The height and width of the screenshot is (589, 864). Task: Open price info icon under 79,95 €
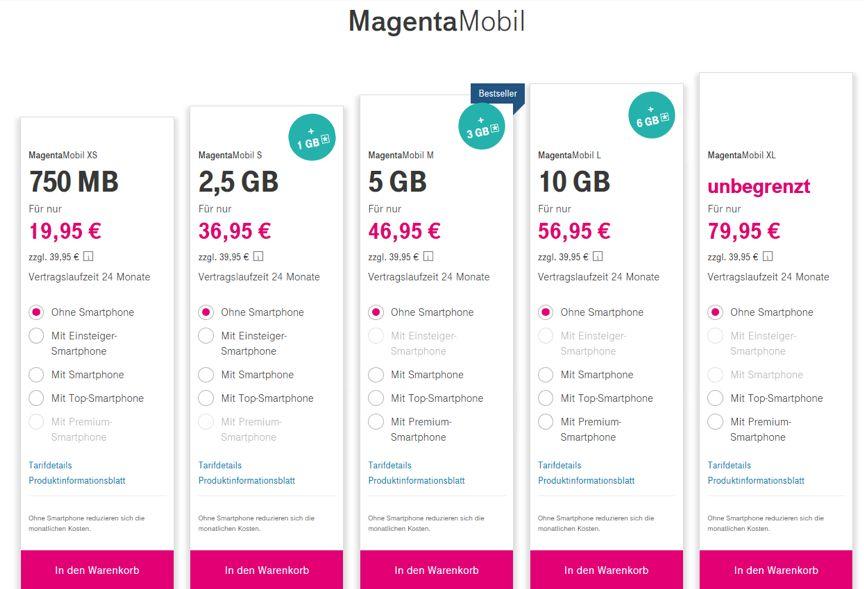pos(768,256)
